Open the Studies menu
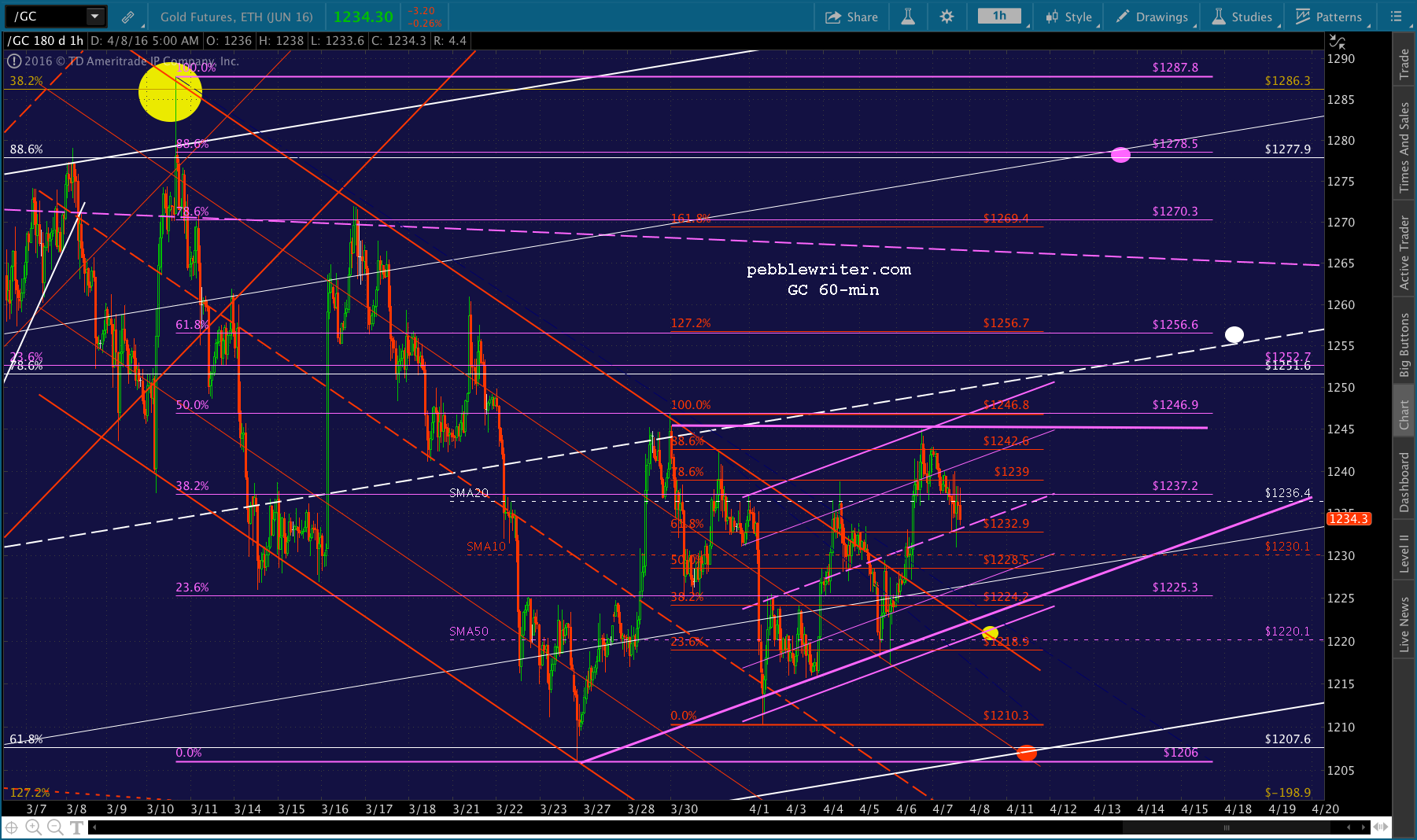Screen dimensions: 1417x840 tap(1242, 17)
